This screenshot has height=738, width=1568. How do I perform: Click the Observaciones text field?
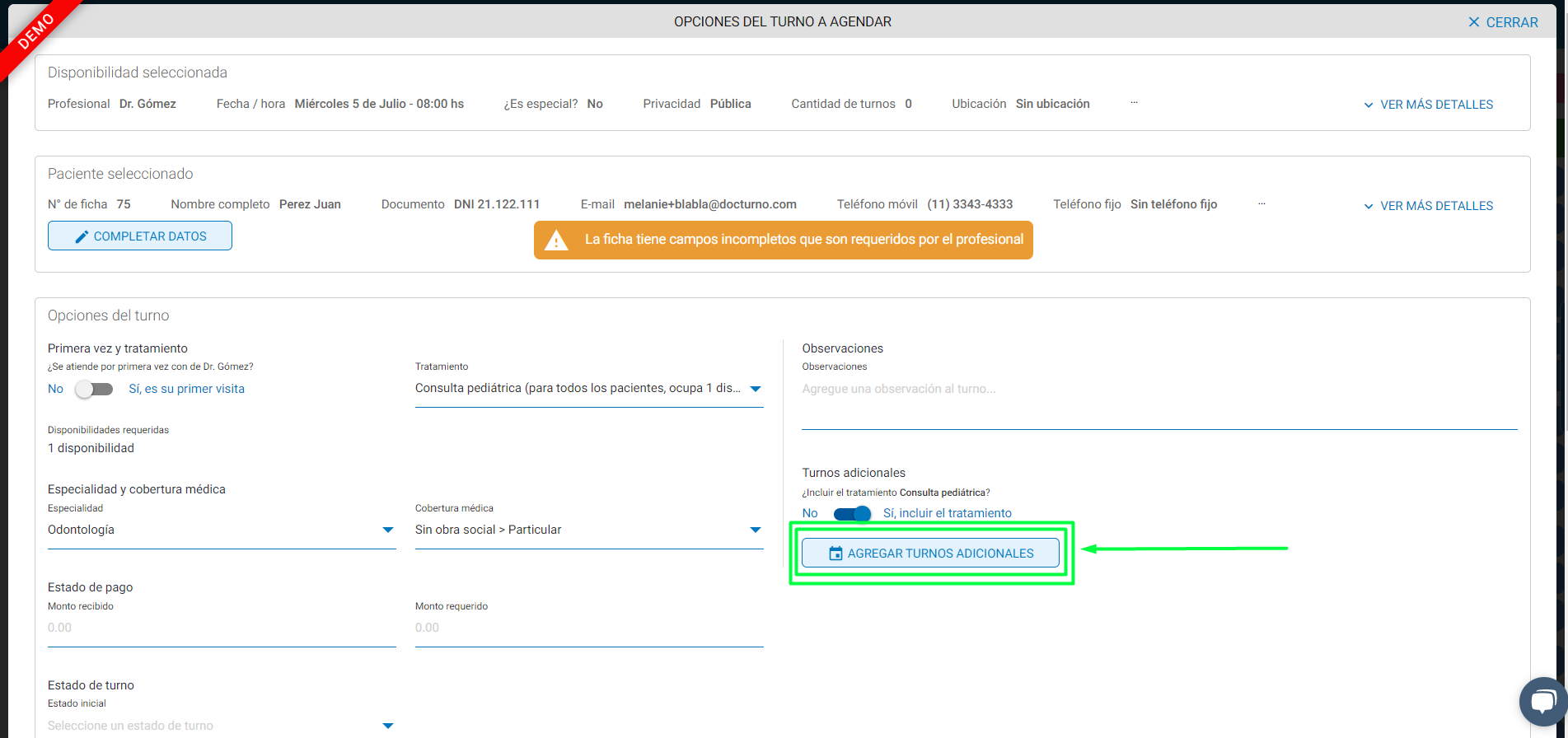pos(1159,402)
